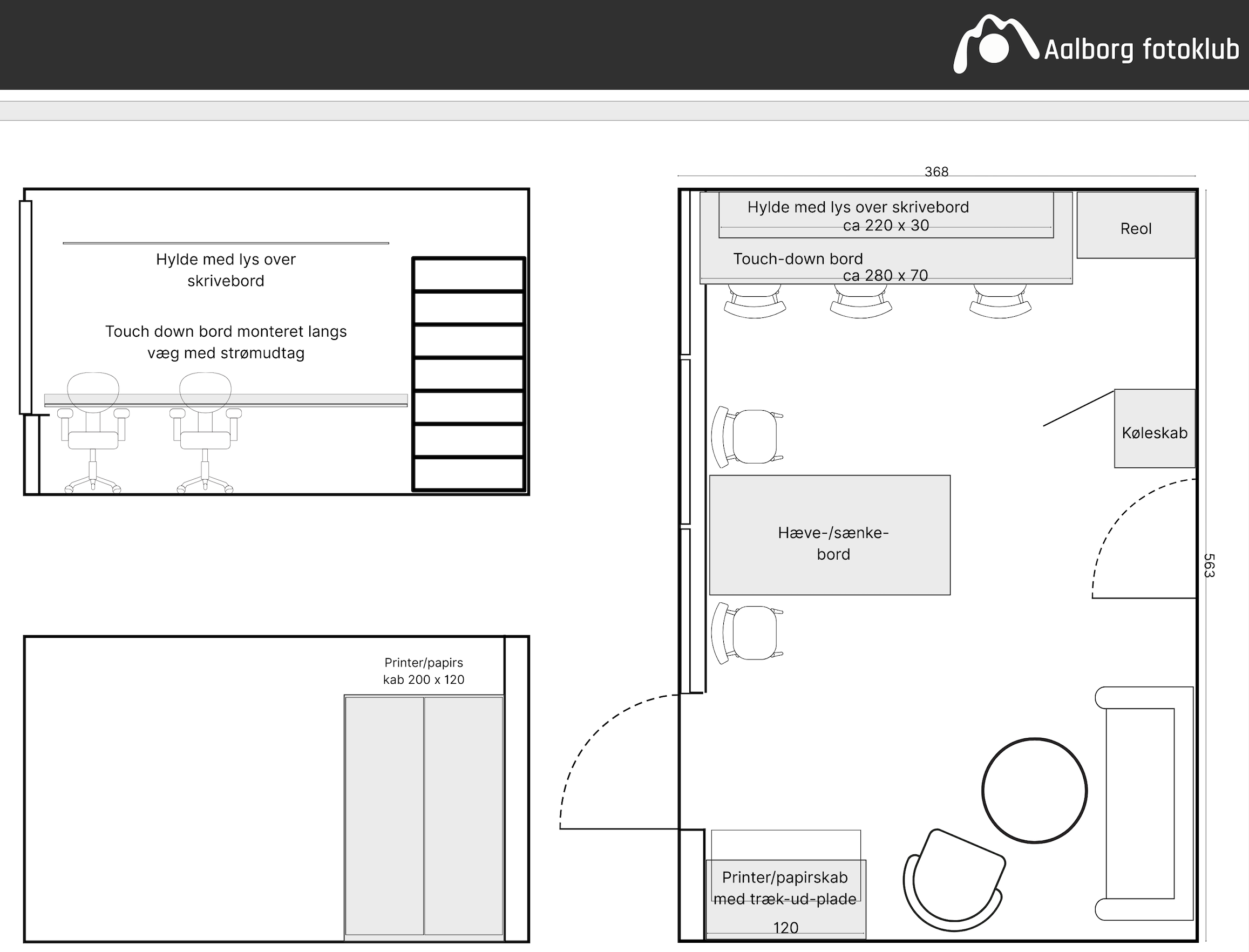
Task: Click the 368 width dimension label
Action: 936,171
